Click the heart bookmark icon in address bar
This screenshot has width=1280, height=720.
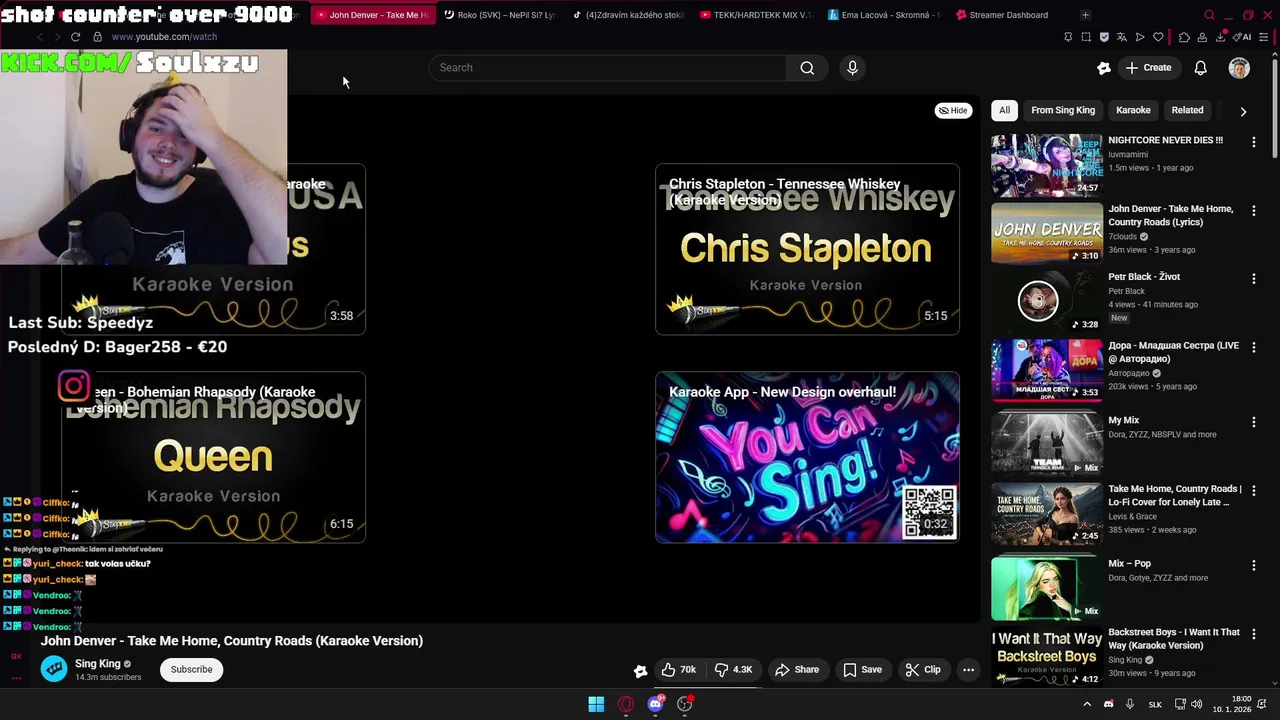(1158, 37)
